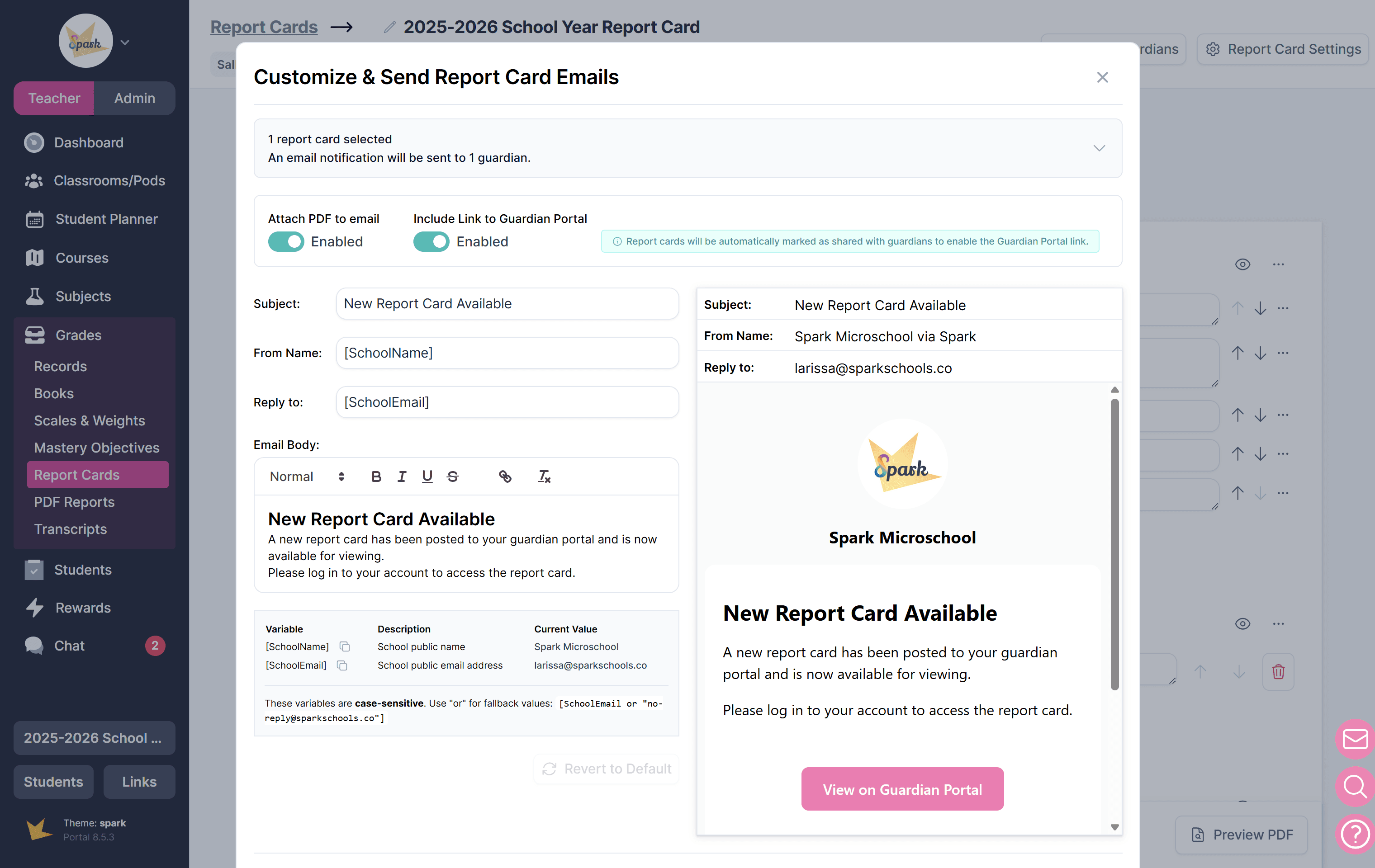Viewport: 1375px width, 868px height.
Task: Toggle Include Link to Guardian Portal switch
Action: tap(431, 241)
